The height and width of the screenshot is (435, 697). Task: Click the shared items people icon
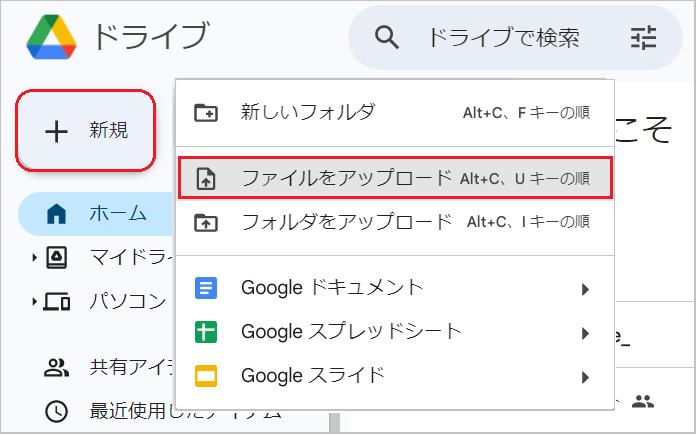(56, 367)
